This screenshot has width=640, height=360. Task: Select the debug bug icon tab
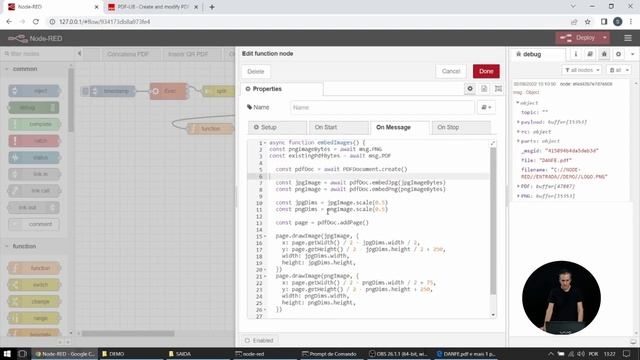point(604,54)
